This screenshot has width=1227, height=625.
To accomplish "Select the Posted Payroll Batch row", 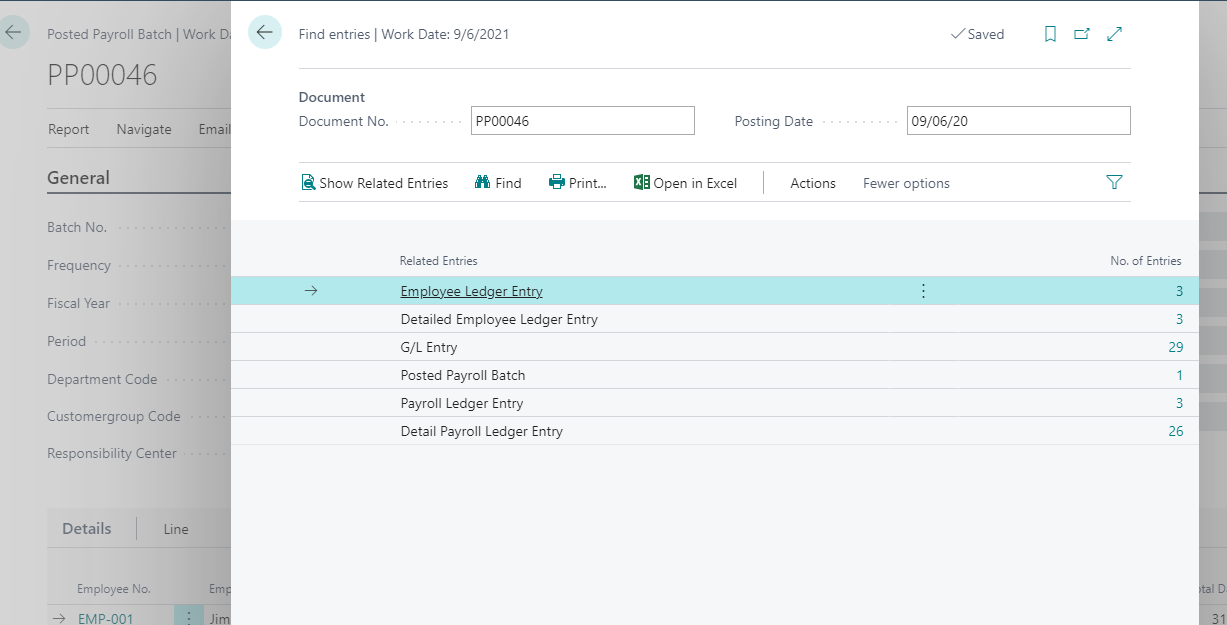I will click(714, 375).
